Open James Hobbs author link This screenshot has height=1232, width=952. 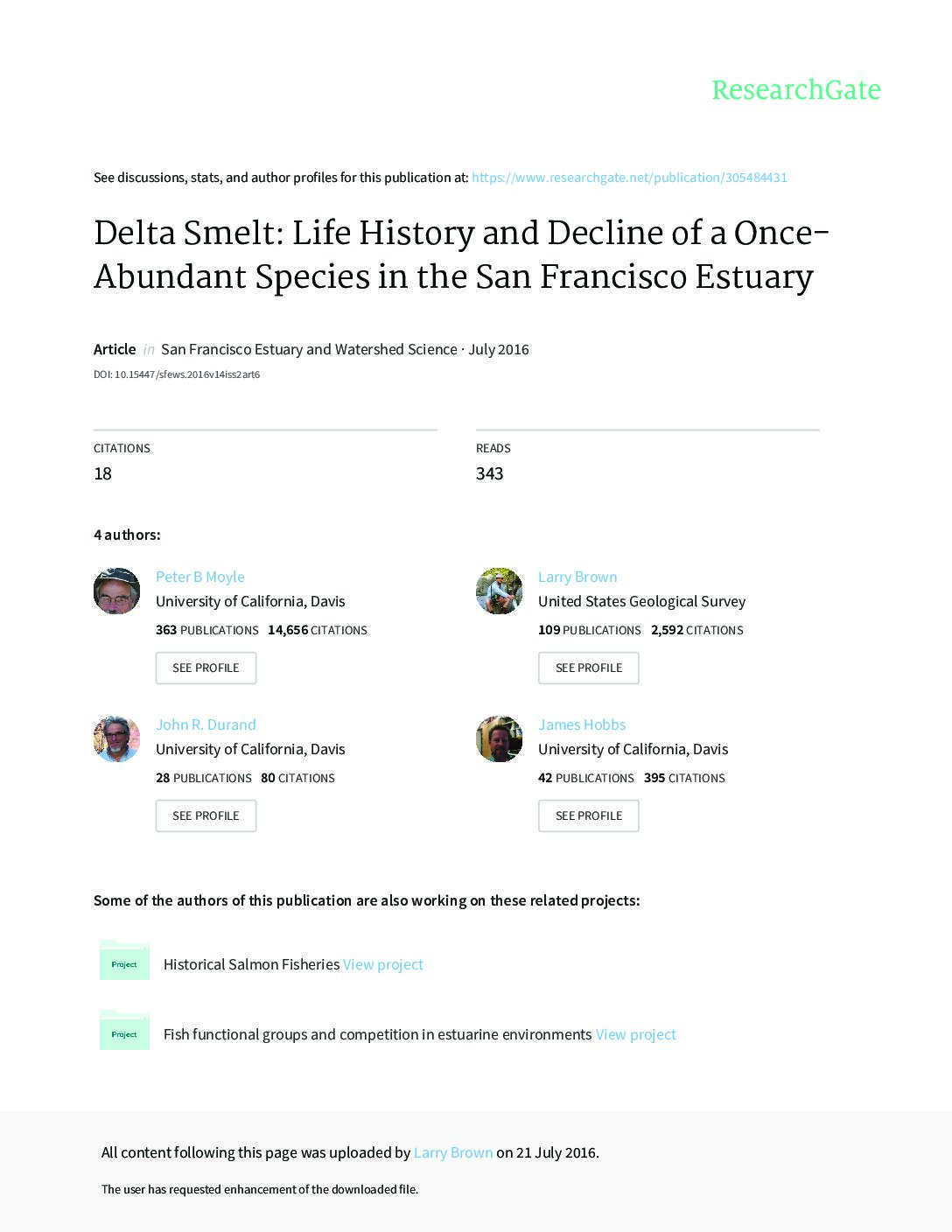(582, 724)
